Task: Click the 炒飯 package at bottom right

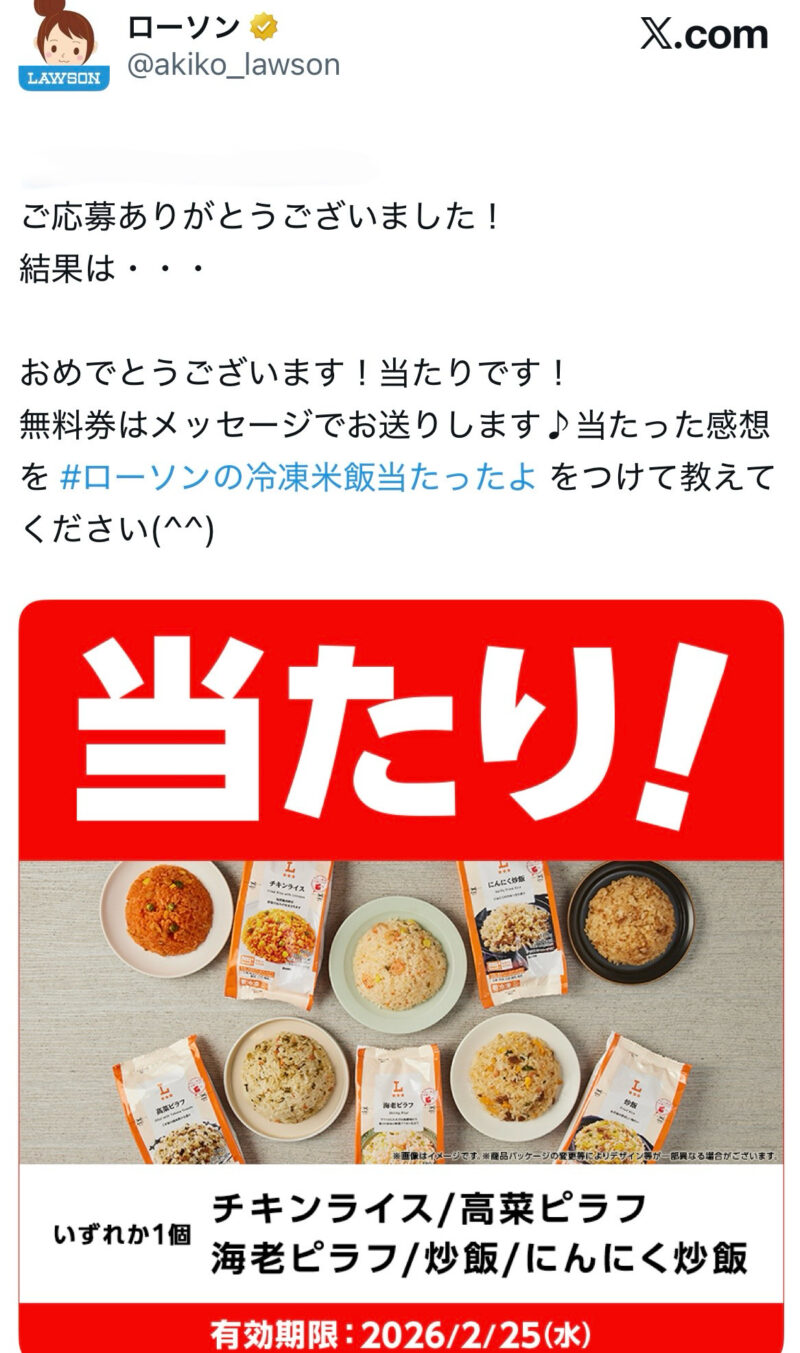Action: [x=625, y=1100]
